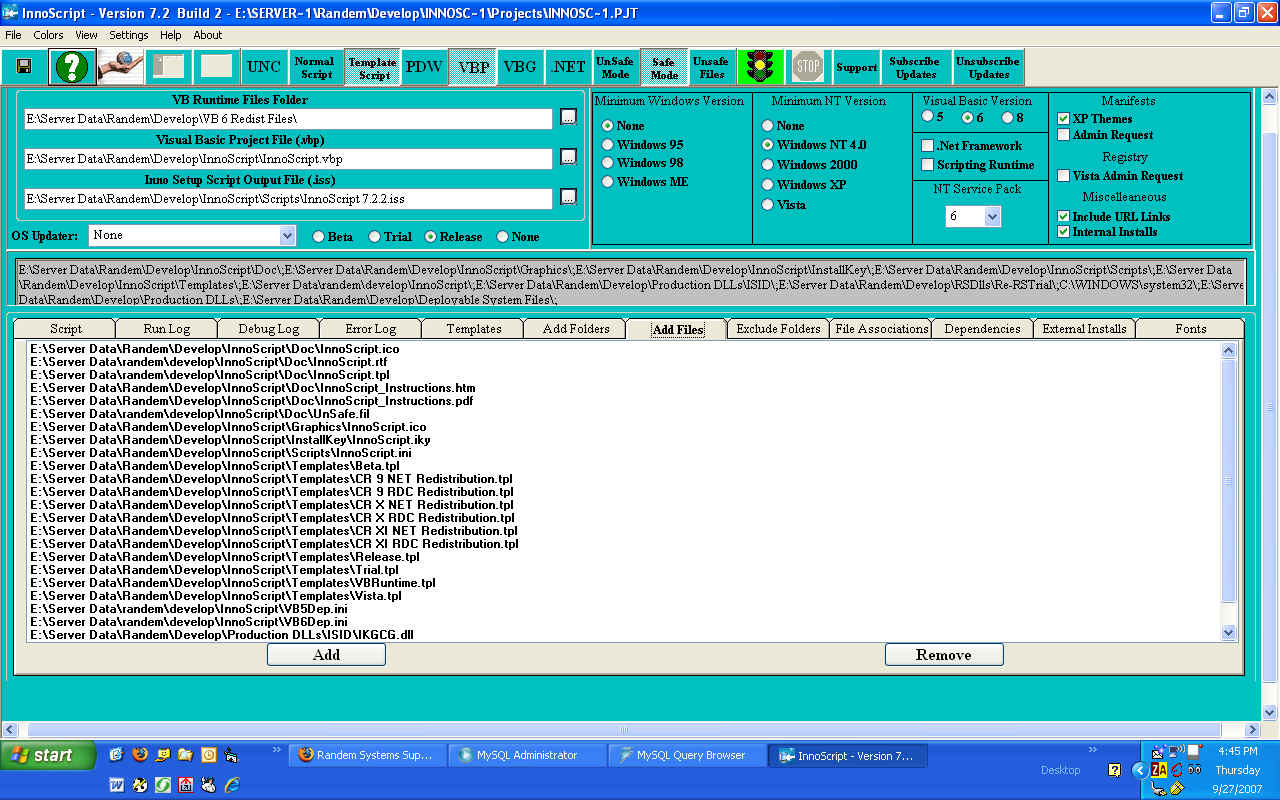The height and width of the screenshot is (800, 1280).
Task: Switch to the Script tab
Action: click(66, 328)
